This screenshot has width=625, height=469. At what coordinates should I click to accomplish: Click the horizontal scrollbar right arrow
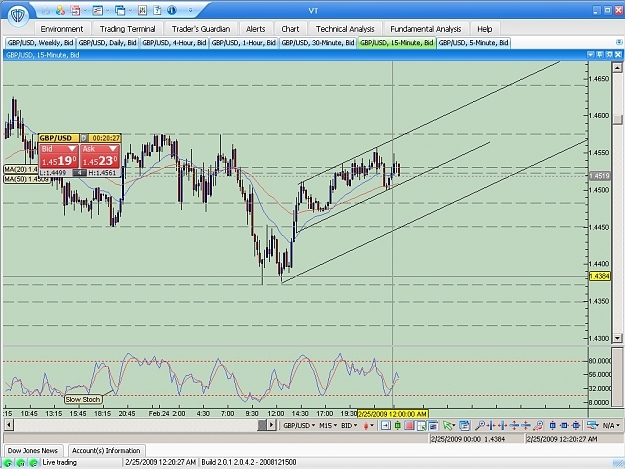tap(271, 425)
